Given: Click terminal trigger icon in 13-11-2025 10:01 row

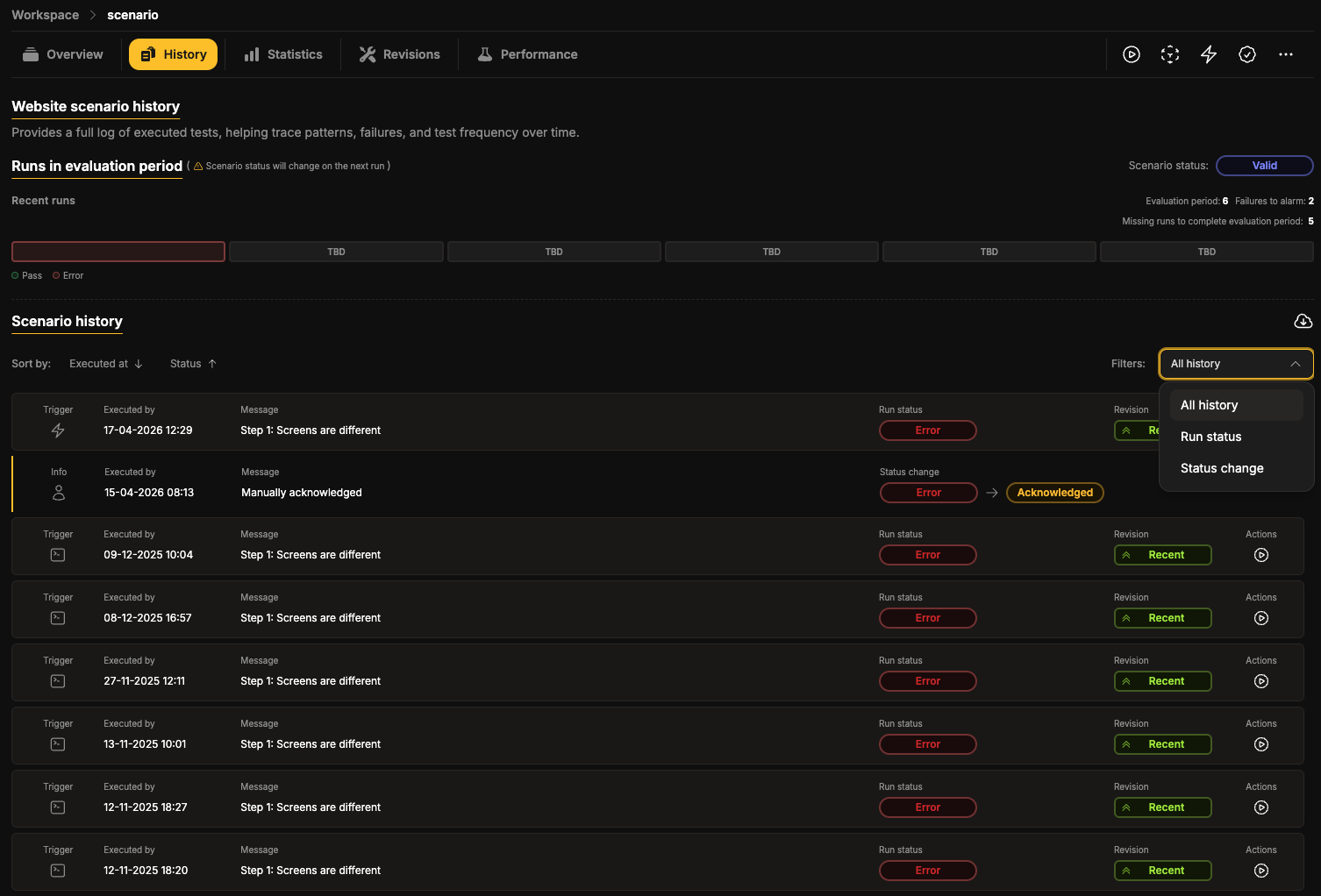Looking at the screenshot, I should coord(58,744).
